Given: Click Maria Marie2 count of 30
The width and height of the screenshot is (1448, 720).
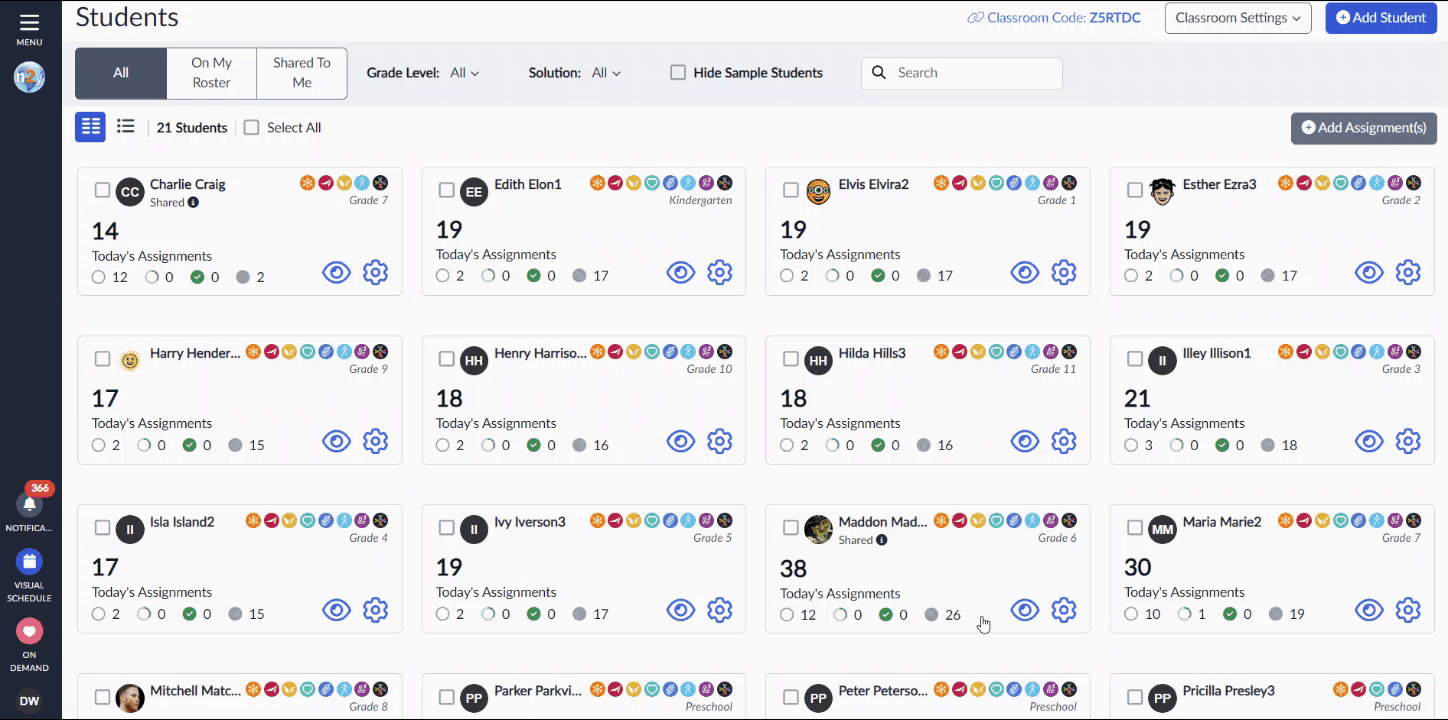Looking at the screenshot, I should 1138,567.
